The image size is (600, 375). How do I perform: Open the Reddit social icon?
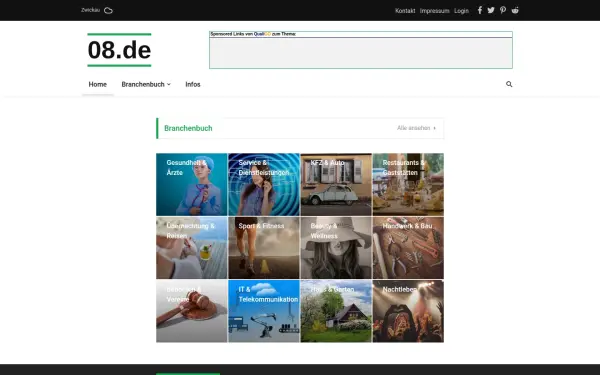[515, 10]
